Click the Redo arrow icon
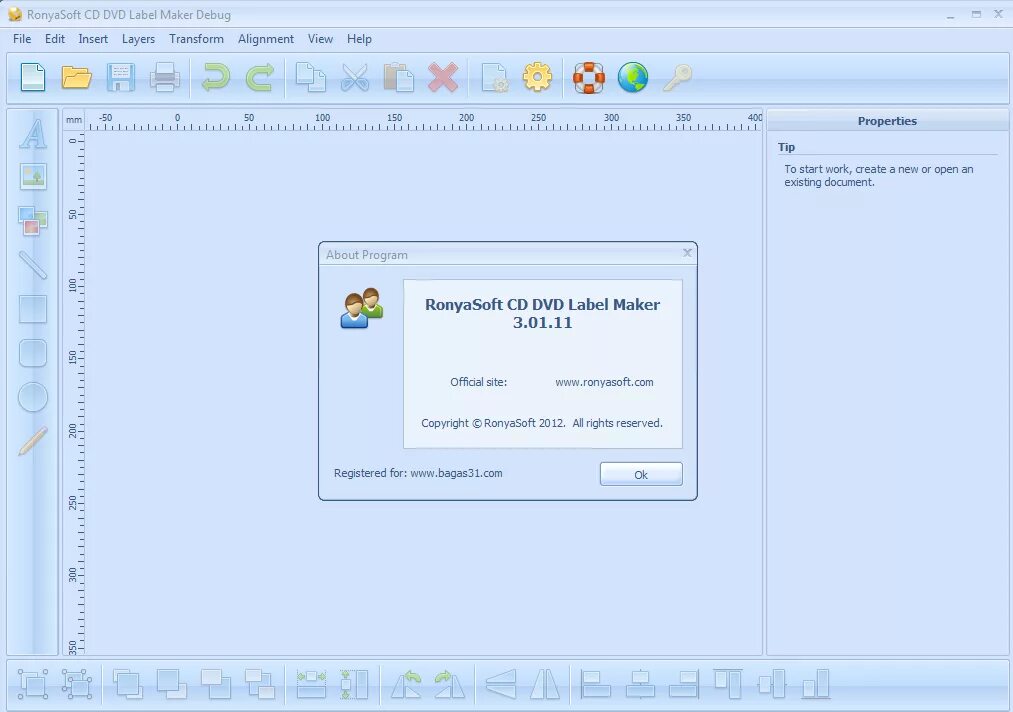1013x712 pixels. coord(260,78)
